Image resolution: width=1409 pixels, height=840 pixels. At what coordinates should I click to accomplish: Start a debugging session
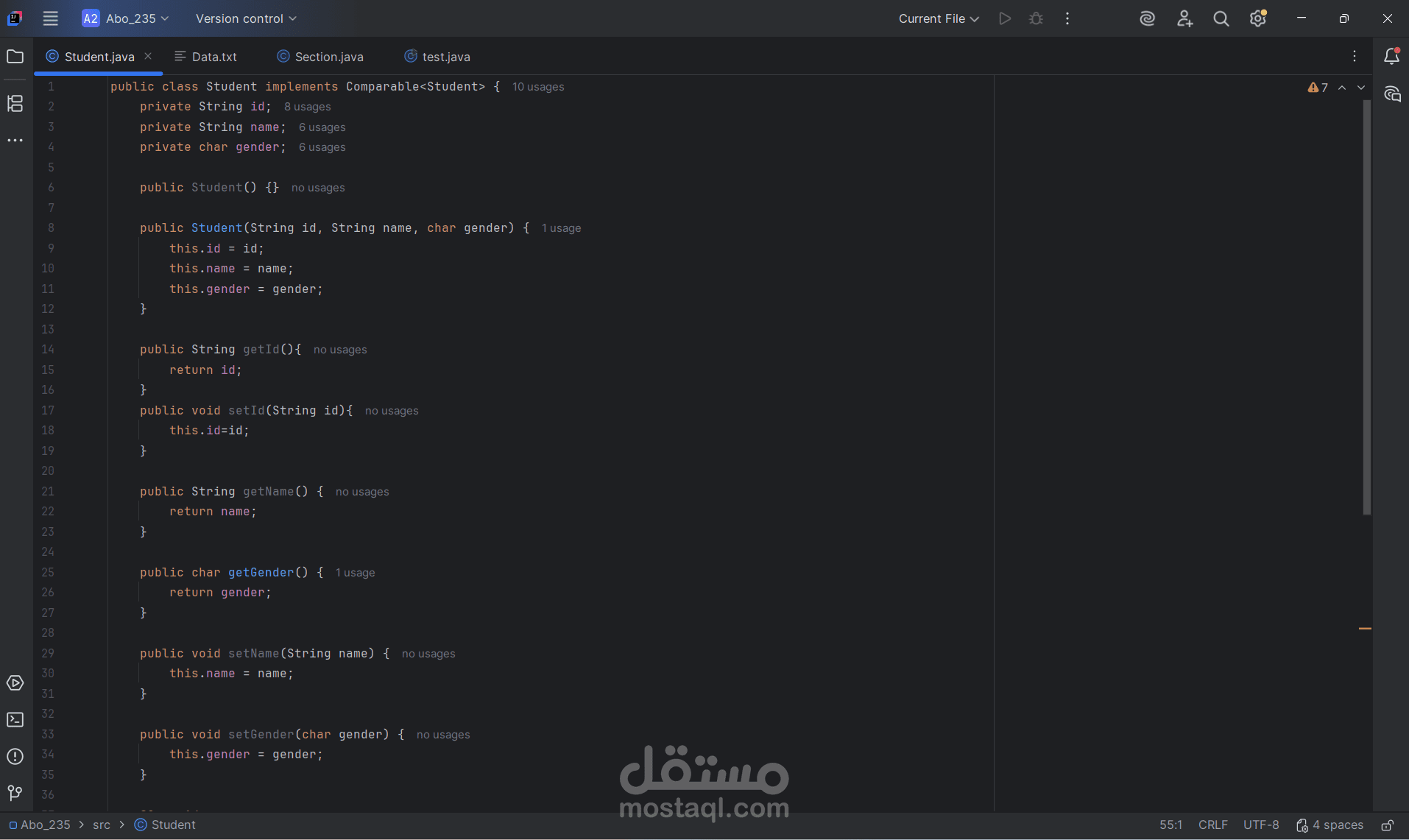pyautogui.click(x=1035, y=18)
